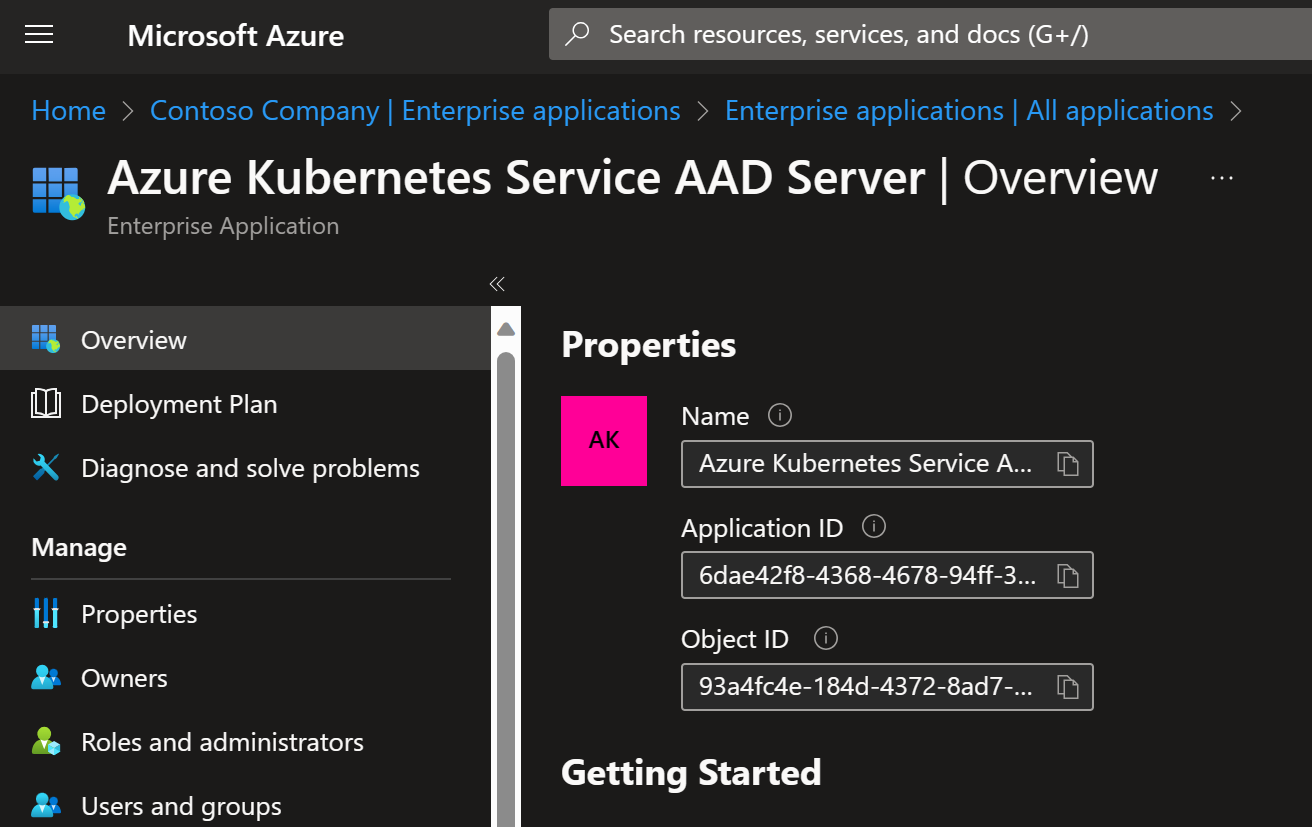
Task: Collapse the sidebar with double chevron
Action: pos(497,284)
